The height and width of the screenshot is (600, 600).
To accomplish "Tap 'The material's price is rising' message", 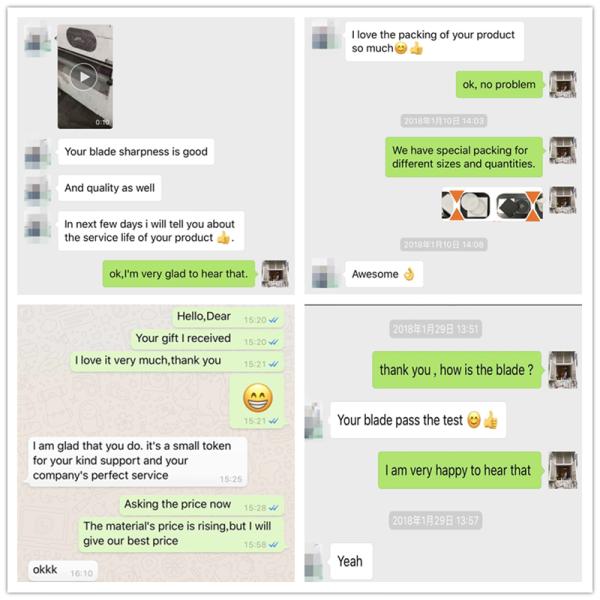I will click(x=181, y=534).
